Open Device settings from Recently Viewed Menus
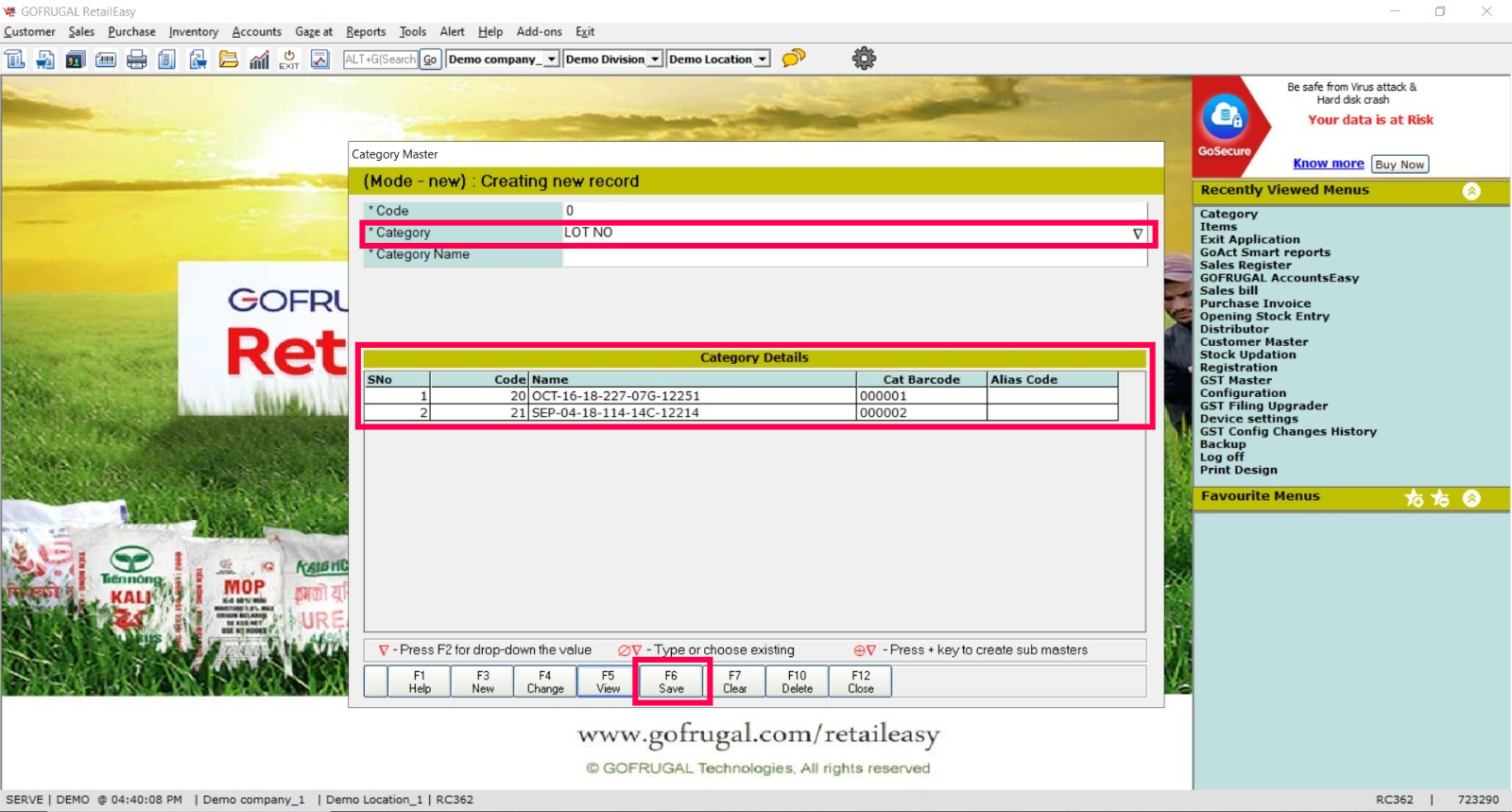 [1249, 419]
